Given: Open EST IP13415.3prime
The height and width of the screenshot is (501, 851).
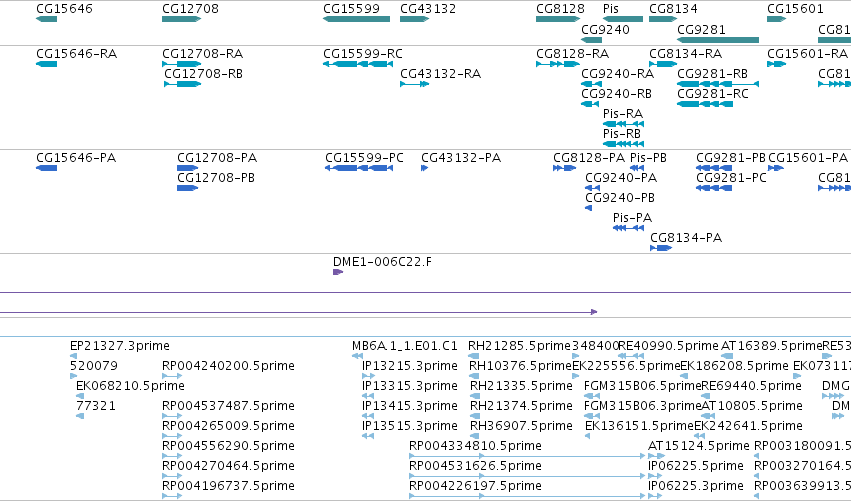Looking at the screenshot, I should point(367,416).
